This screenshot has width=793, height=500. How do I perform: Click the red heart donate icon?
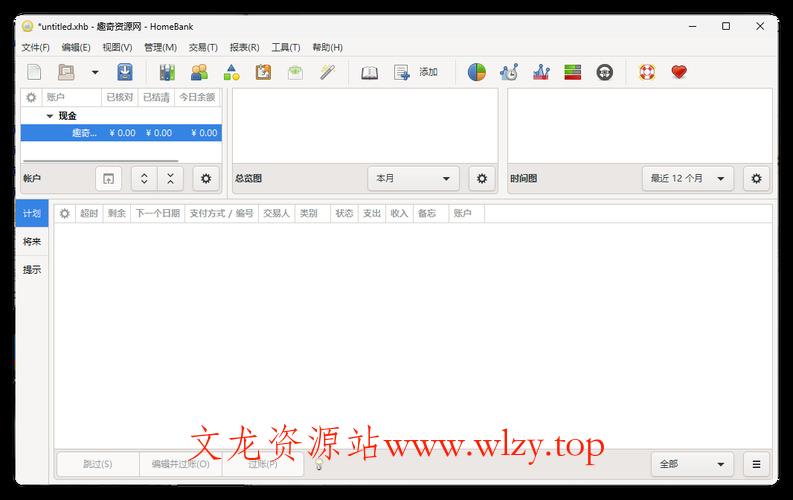pyautogui.click(x=679, y=72)
